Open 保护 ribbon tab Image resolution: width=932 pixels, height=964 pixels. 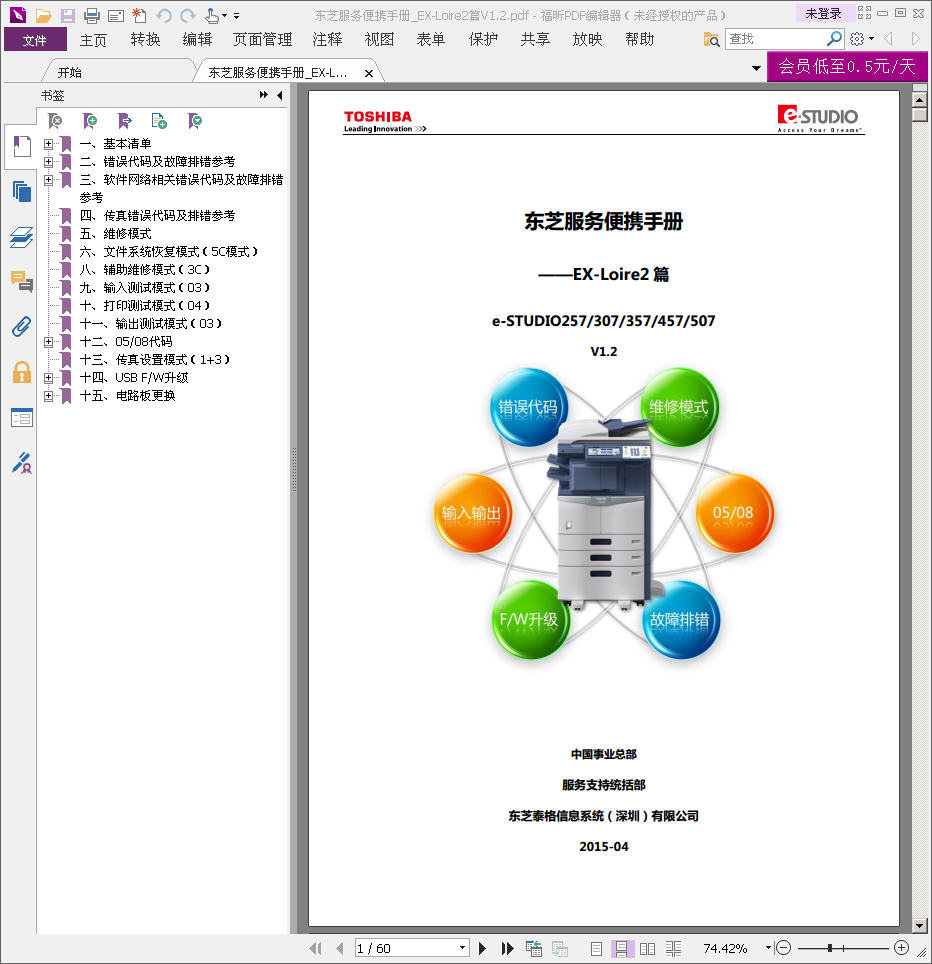tap(483, 39)
